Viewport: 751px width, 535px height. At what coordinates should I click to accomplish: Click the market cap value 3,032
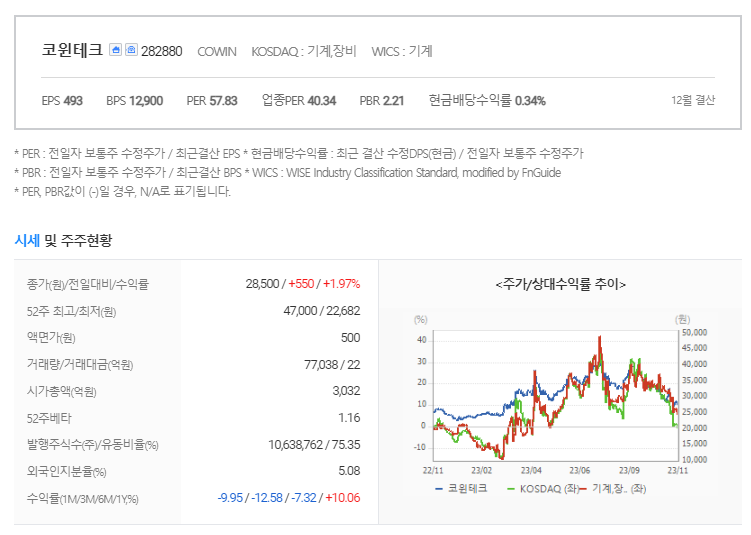pos(346,391)
